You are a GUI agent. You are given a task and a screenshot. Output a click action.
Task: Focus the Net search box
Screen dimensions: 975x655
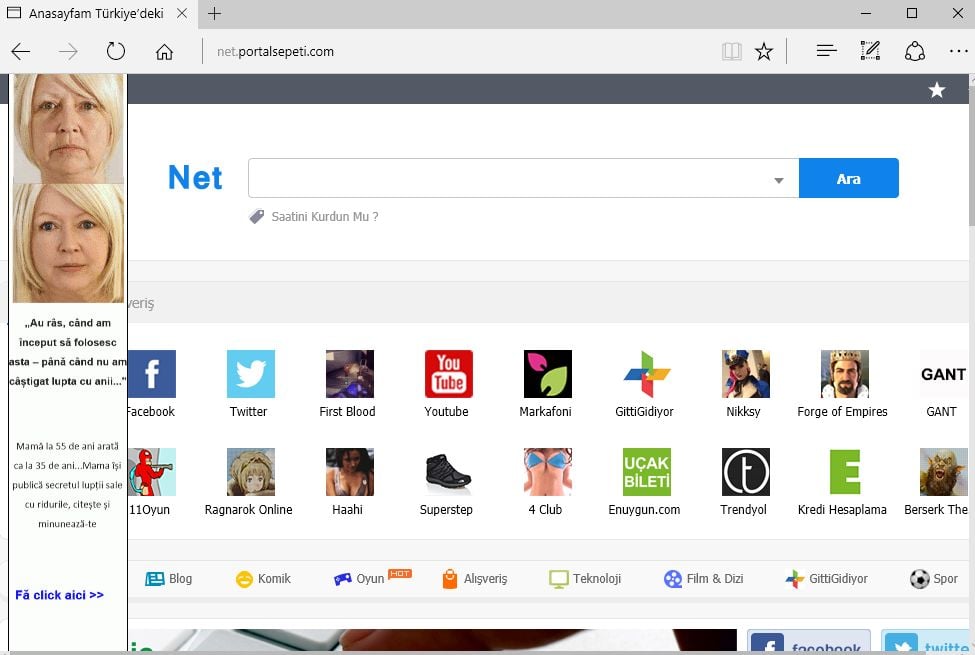(524, 178)
